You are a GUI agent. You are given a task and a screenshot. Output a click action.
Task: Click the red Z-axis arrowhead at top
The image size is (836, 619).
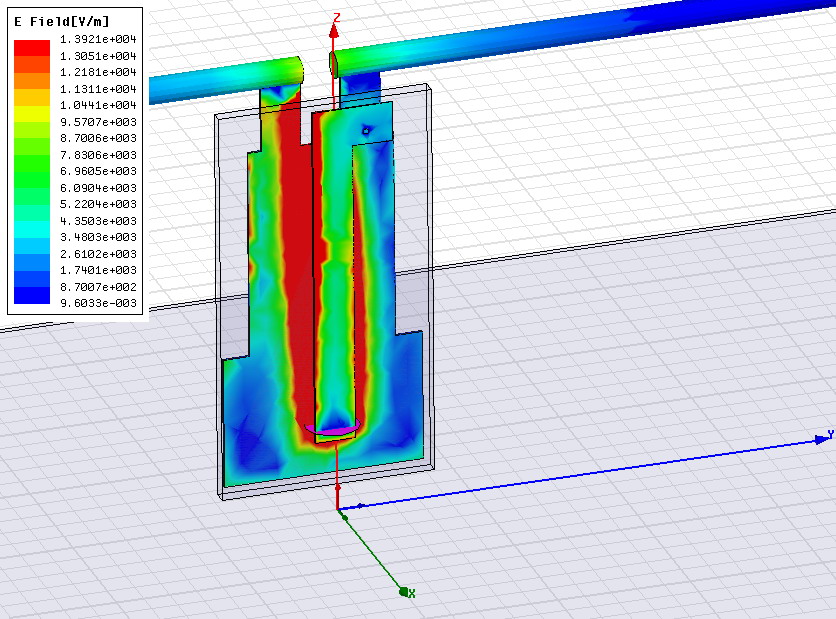(x=334, y=30)
